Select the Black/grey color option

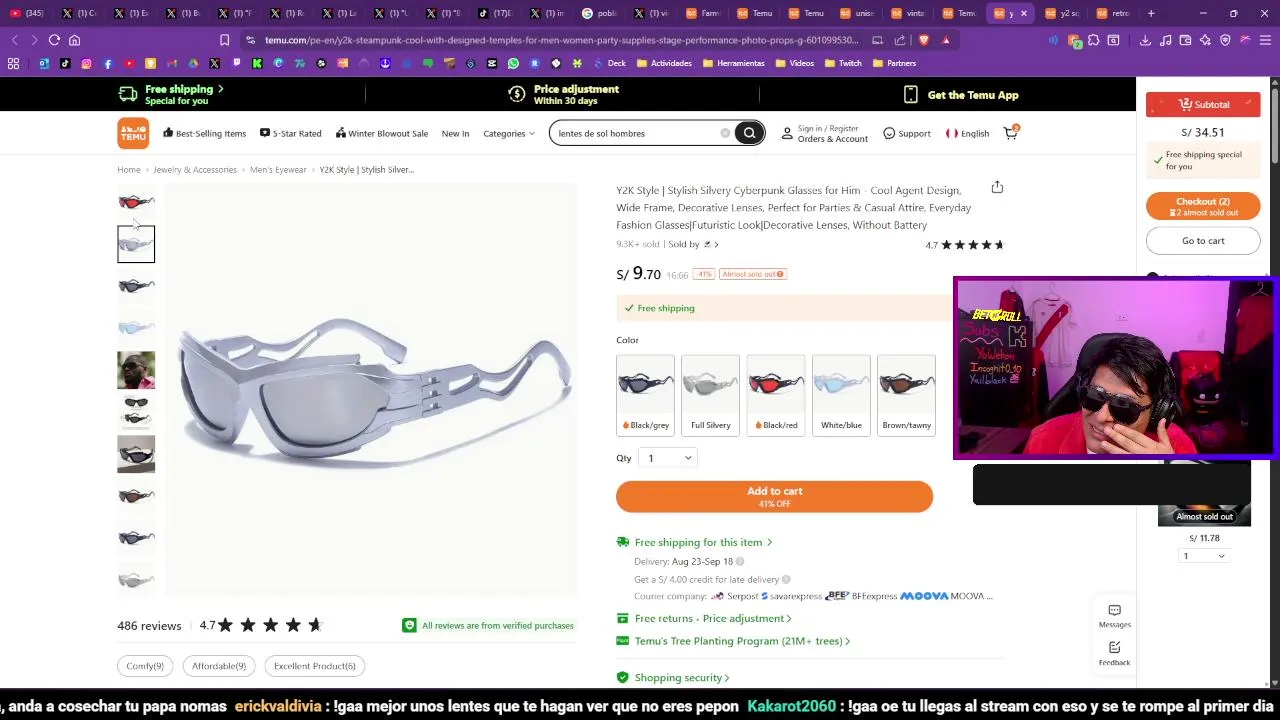pyautogui.click(x=645, y=394)
